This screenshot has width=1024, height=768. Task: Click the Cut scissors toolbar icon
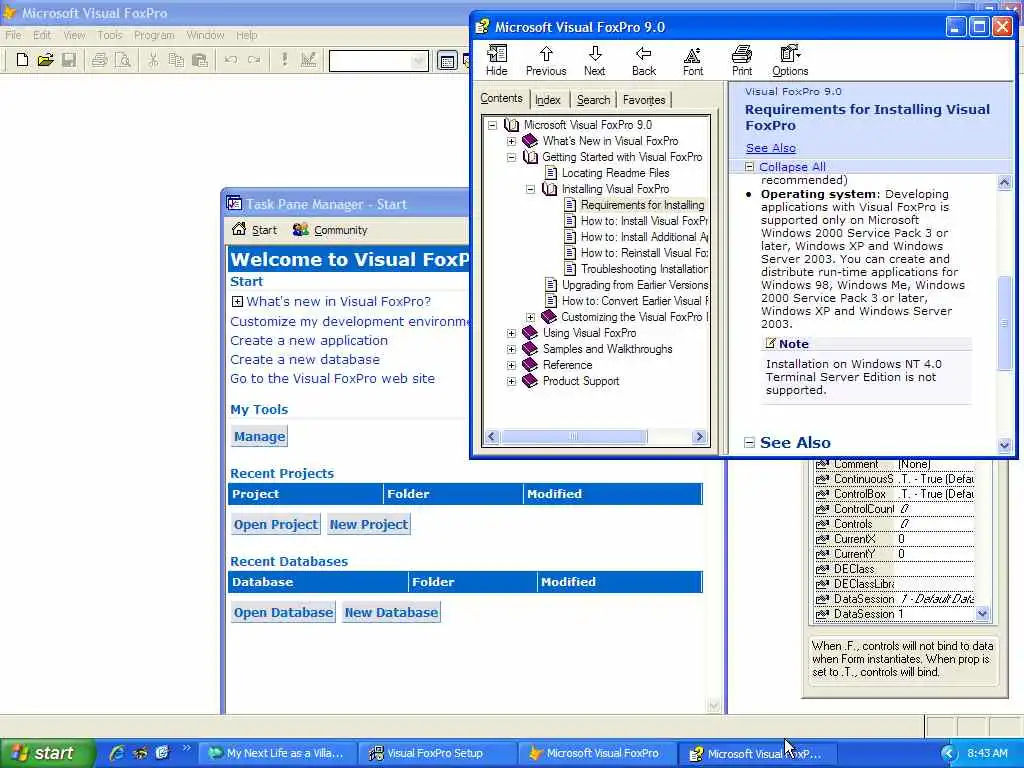coord(153,61)
